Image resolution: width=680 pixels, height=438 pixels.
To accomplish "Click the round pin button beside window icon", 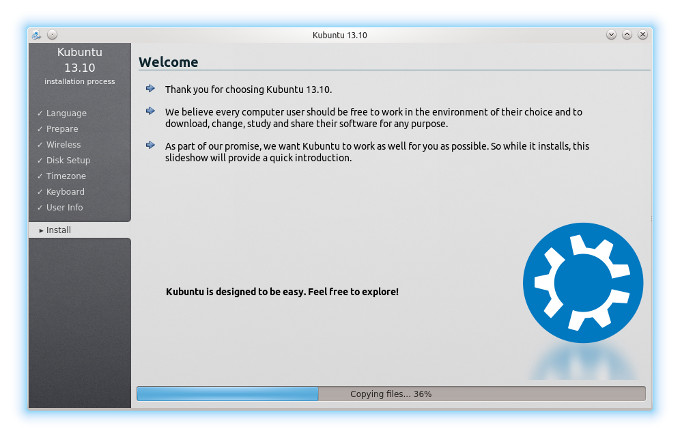I will point(52,35).
